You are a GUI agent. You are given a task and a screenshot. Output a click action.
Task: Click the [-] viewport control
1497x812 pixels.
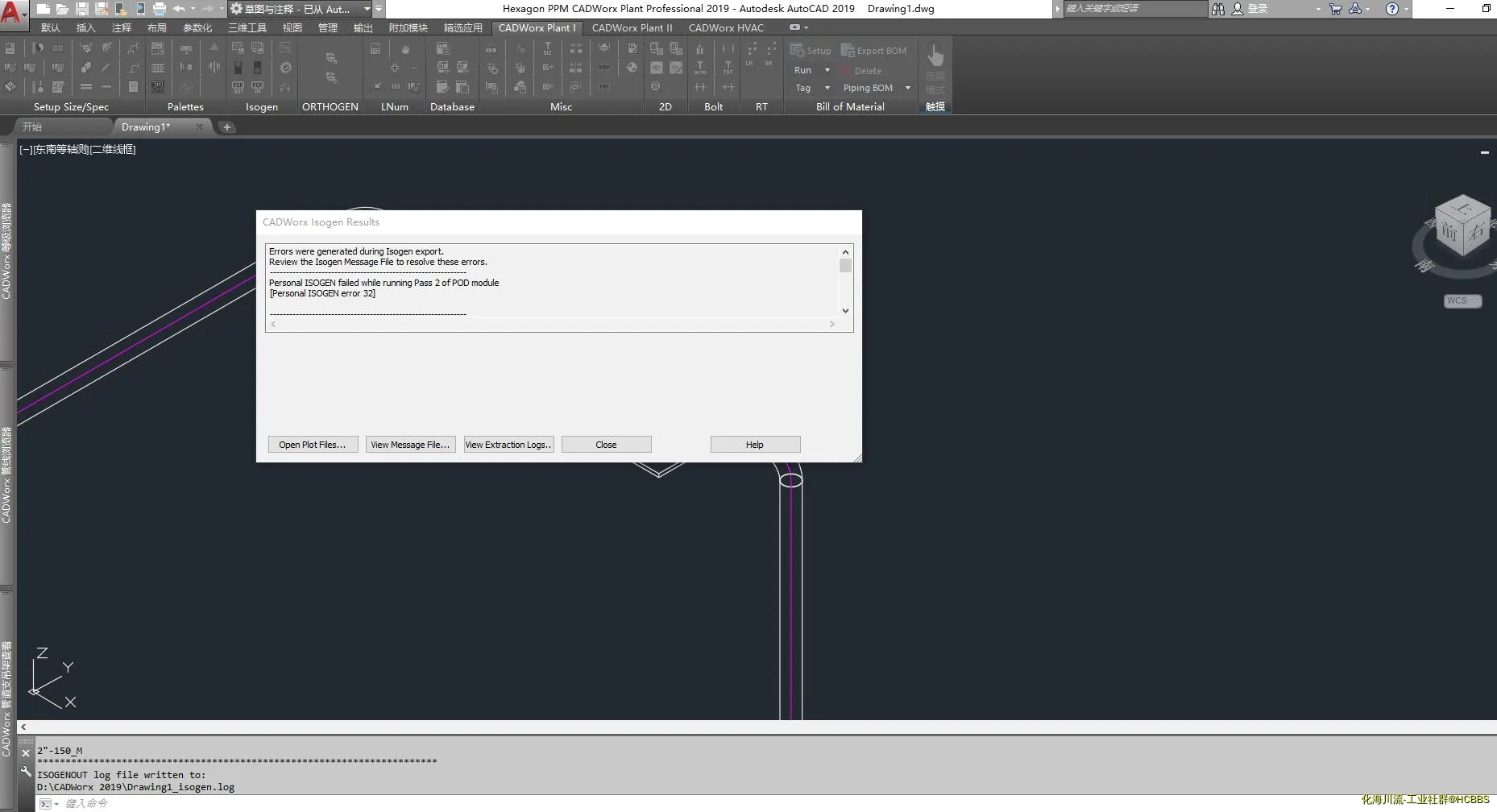[25, 149]
